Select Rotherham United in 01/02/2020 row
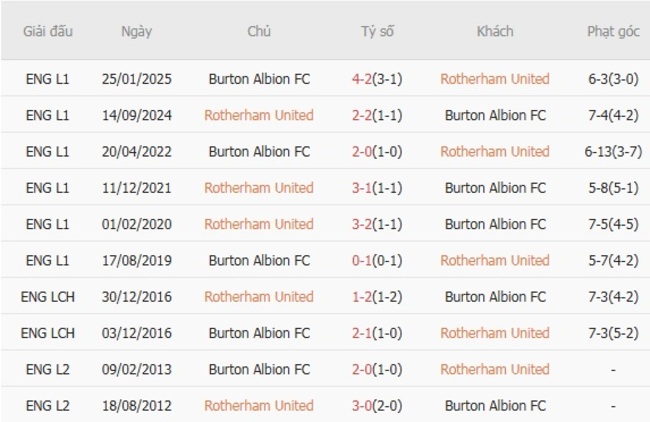This screenshot has height=422, width=650. point(259,224)
